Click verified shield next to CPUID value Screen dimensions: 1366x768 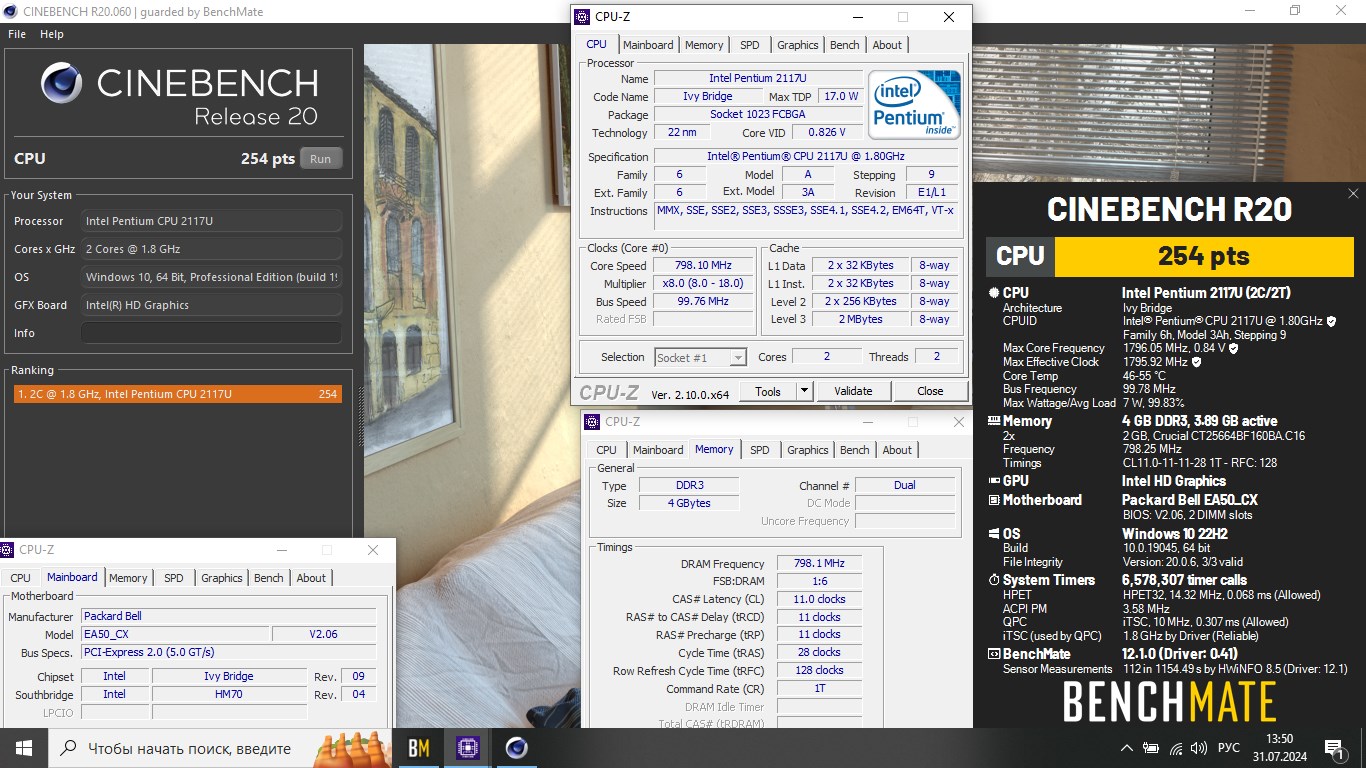pyautogui.click(x=1331, y=322)
